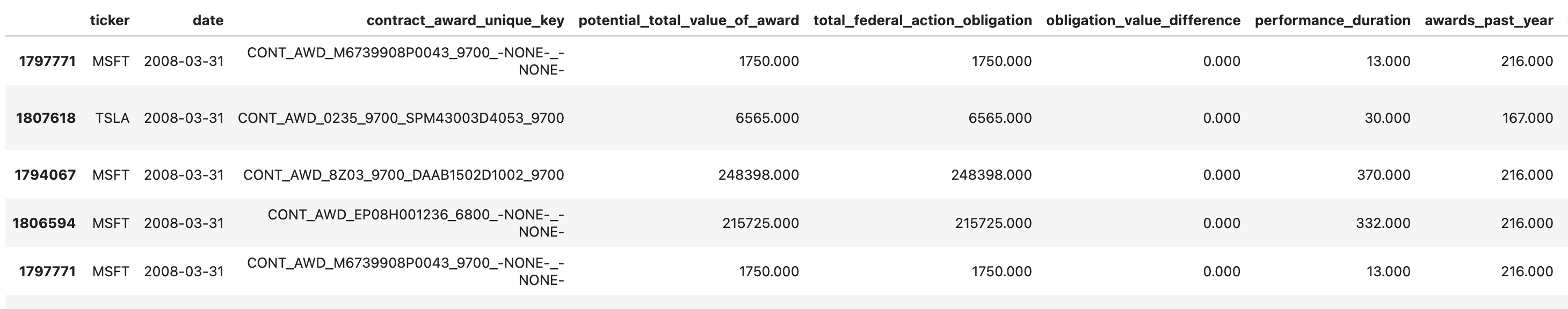Select the awards_past_year column header
Screen dimensions: 1568x309
tap(1489, 21)
